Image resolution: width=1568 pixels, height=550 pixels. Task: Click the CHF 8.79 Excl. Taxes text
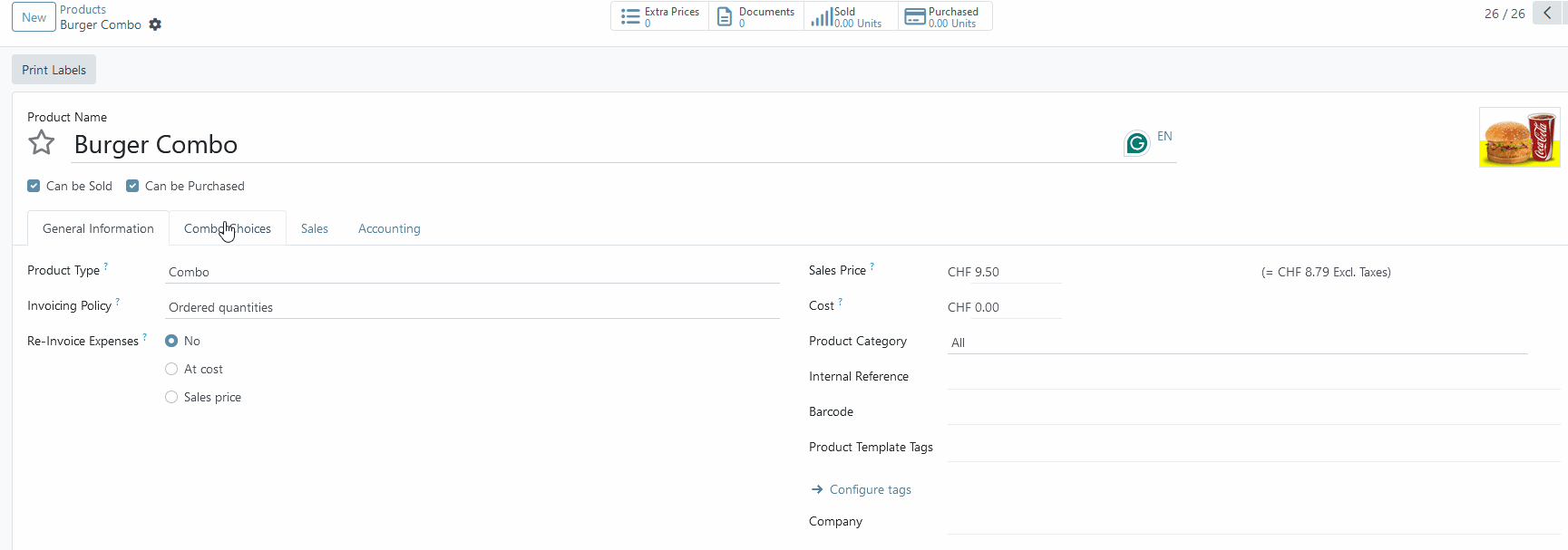tap(1326, 272)
